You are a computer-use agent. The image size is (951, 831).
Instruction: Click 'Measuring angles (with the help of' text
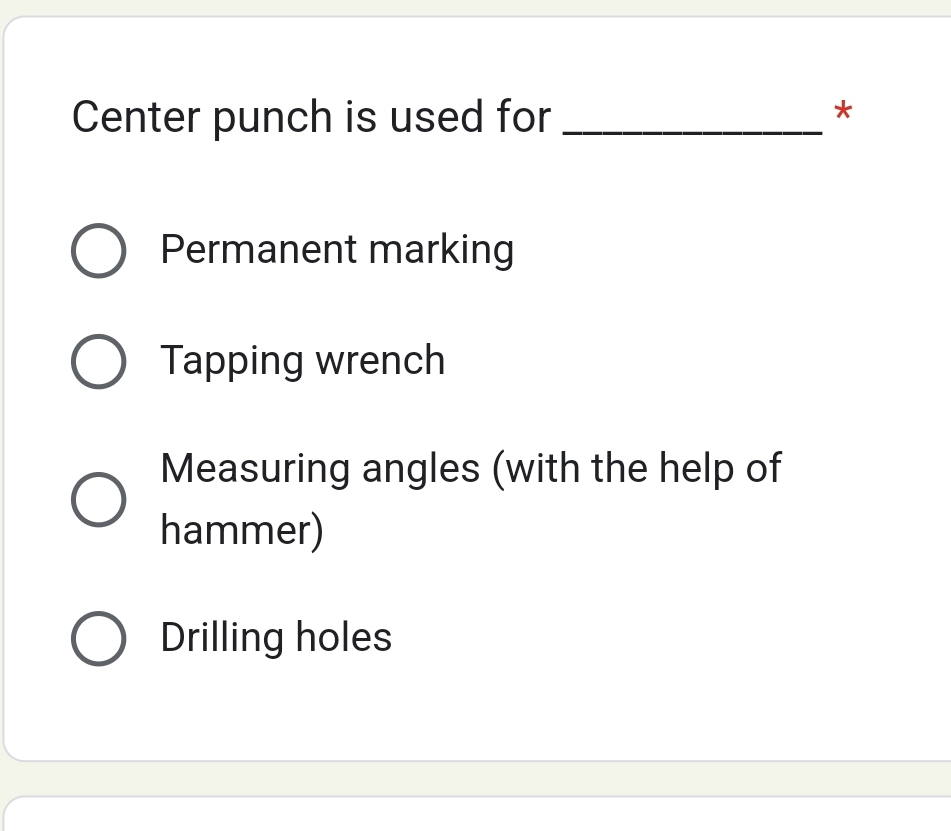tap(470, 468)
